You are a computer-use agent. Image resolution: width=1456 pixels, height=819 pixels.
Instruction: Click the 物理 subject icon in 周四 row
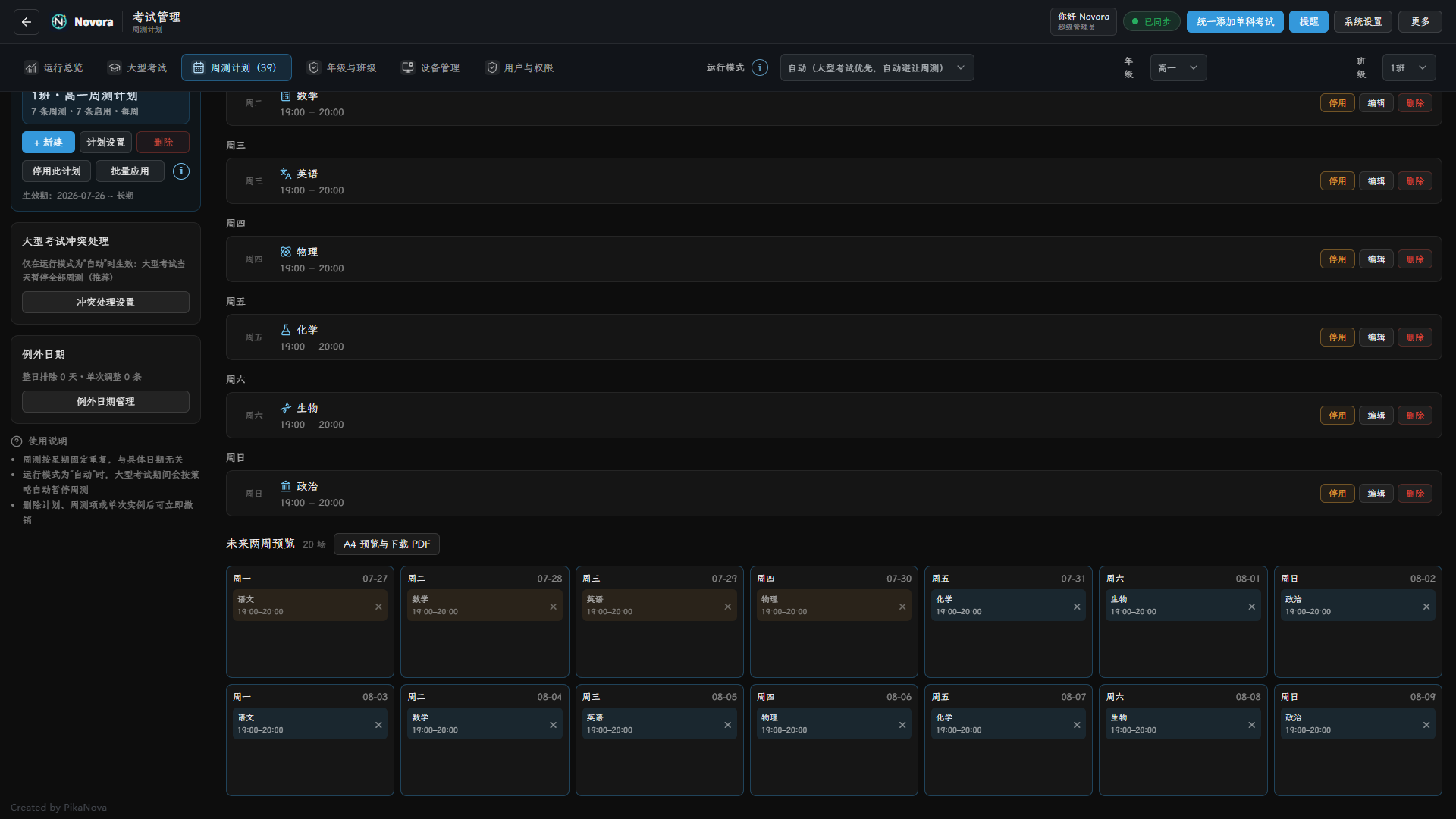(x=286, y=252)
